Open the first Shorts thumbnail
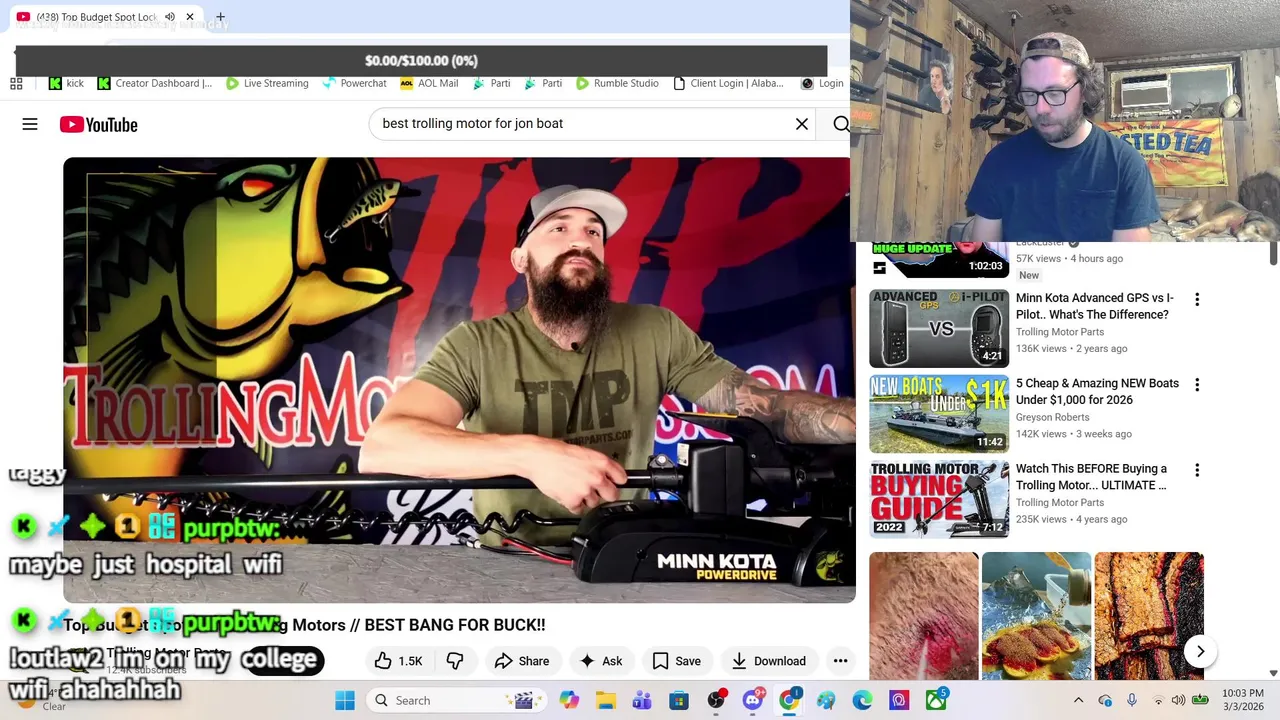The width and height of the screenshot is (1280, 720). pyautogui.click(x=923, y=616)
